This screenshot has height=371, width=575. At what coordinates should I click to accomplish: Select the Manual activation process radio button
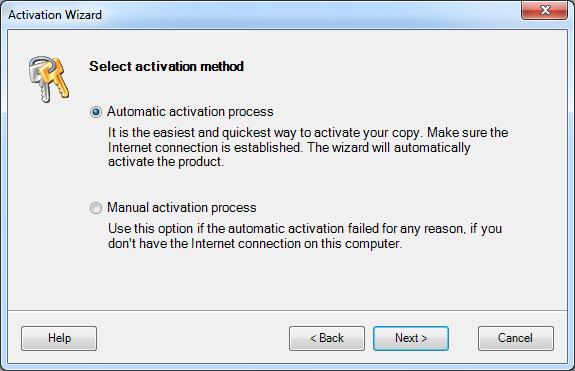tap(96, 208)
